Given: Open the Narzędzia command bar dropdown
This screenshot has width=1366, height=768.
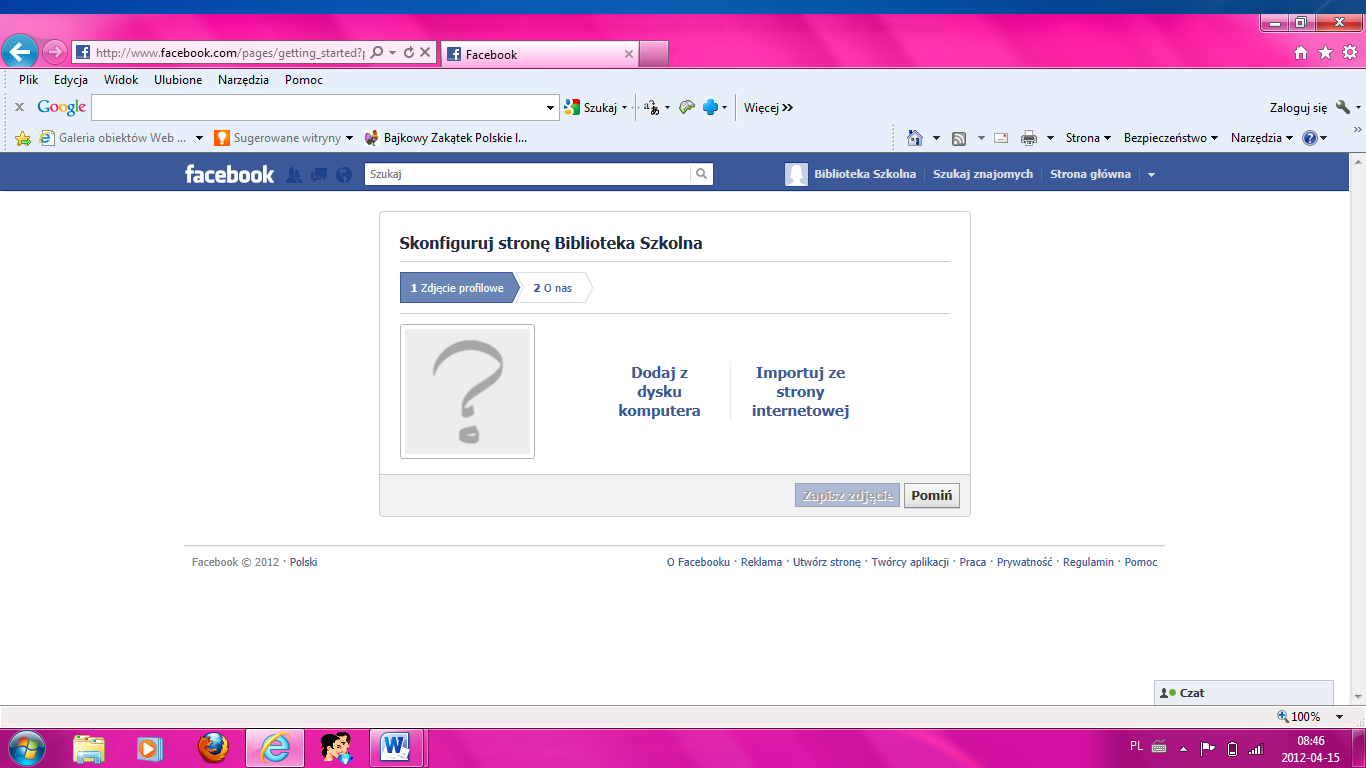Looking at the screenshot, I should [1262, 138].
